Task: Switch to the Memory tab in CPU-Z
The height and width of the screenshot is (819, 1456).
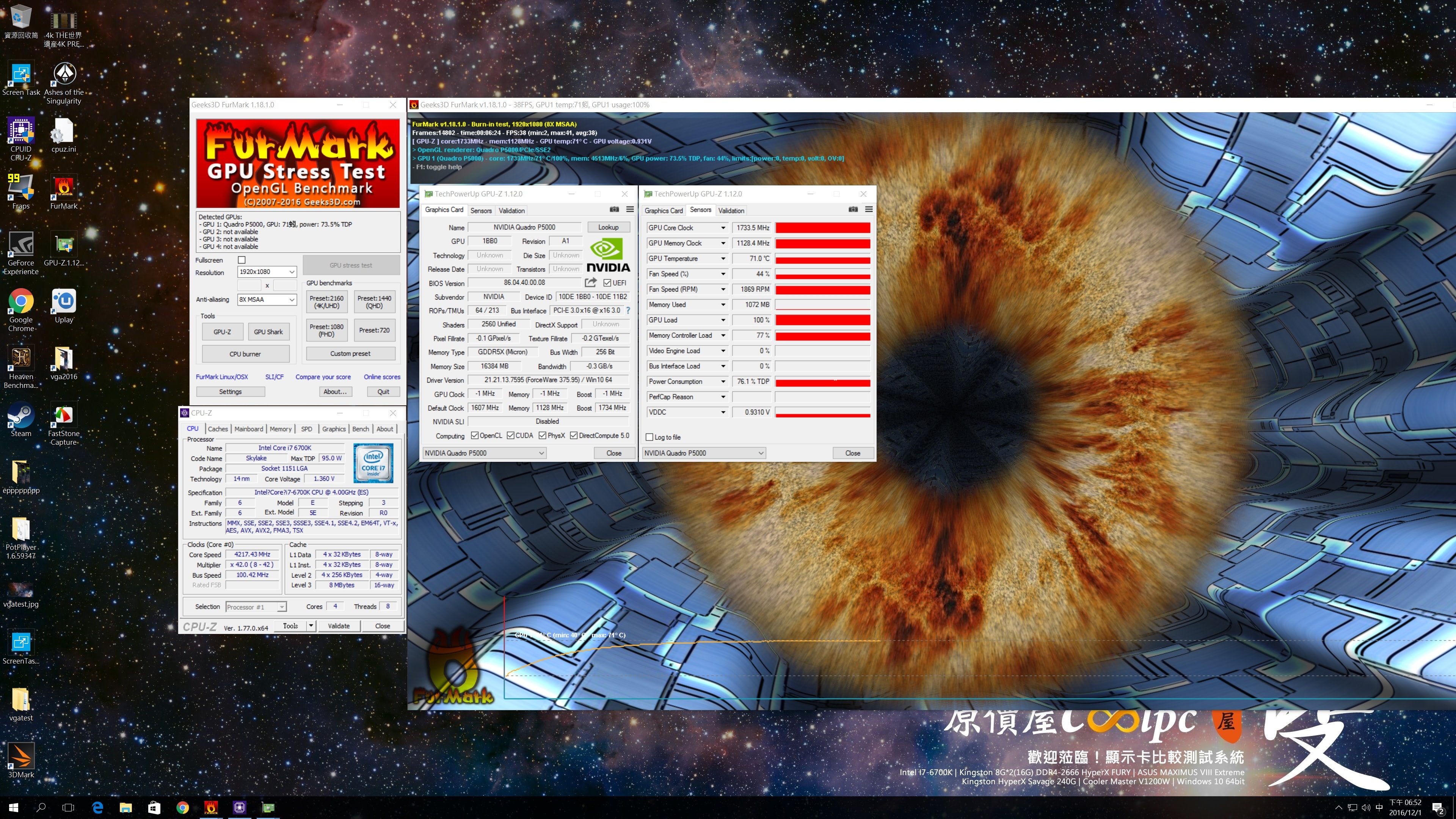Action: point(281,429)
